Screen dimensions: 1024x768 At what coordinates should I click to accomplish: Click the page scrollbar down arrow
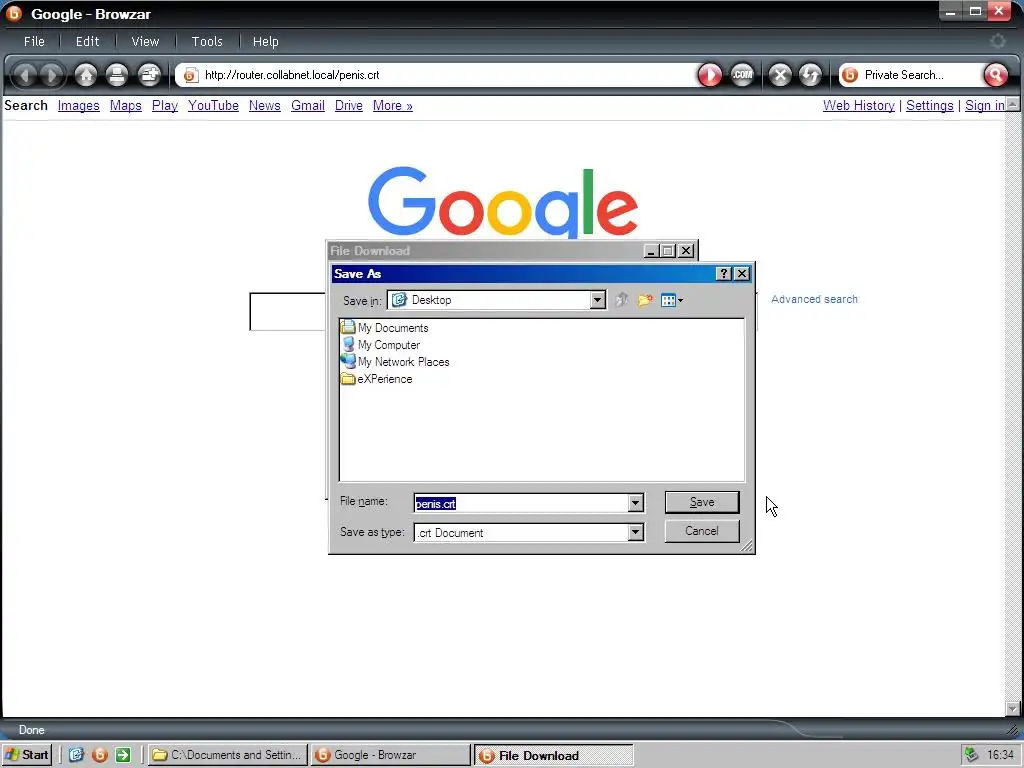[x=1012, y=708]
